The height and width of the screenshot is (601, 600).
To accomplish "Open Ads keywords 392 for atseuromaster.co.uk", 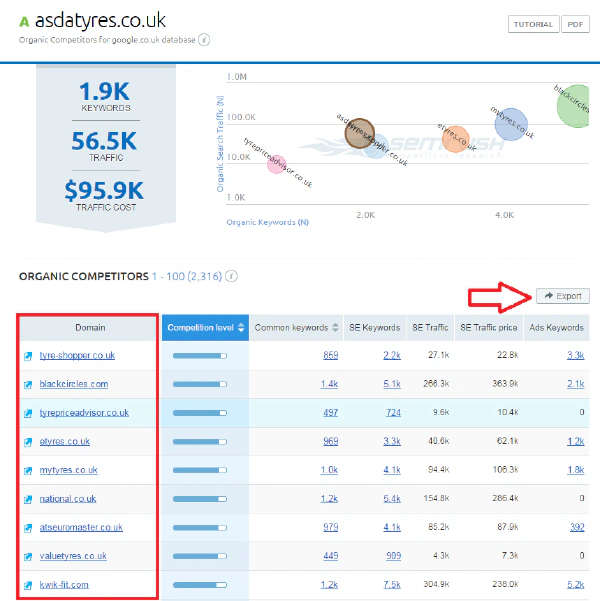I will click(577, 527).
